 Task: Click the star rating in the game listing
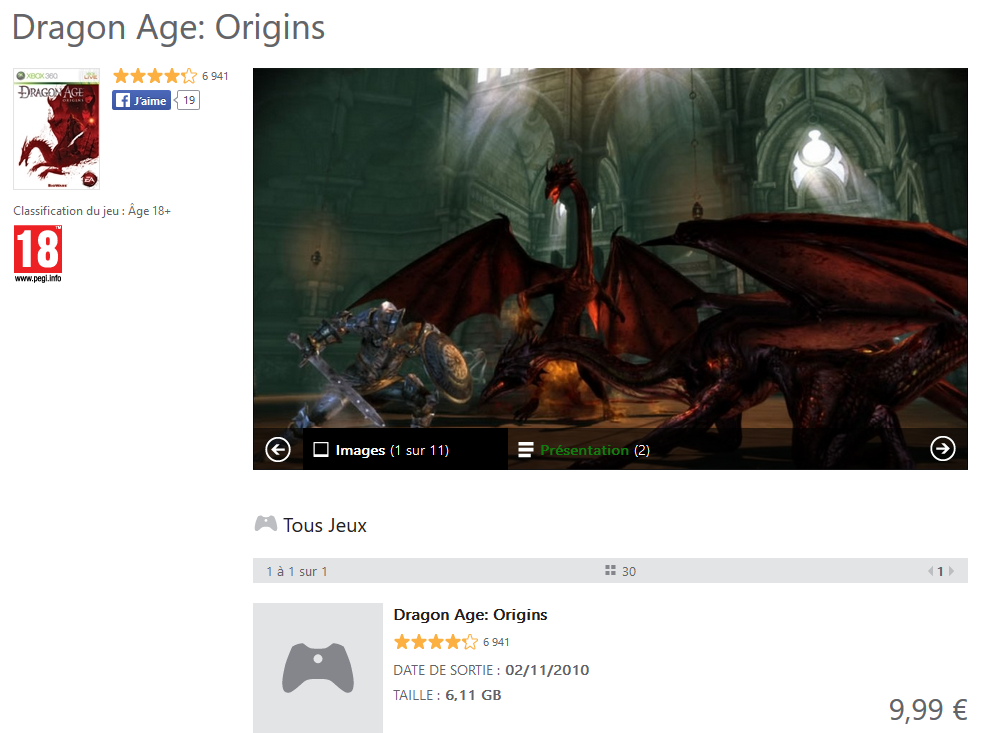point(436,642)
